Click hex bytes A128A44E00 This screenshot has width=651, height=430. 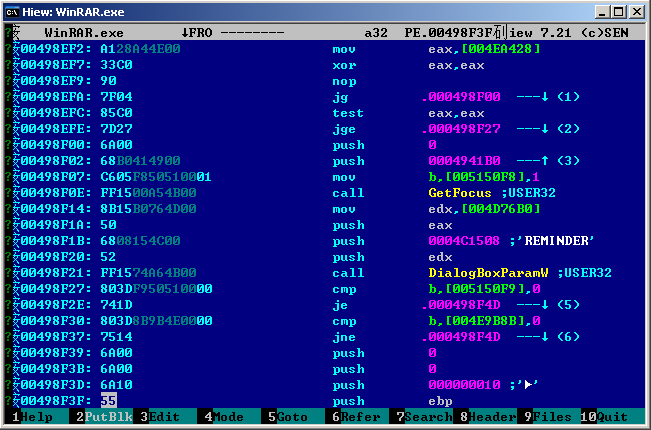[x=140, y=49]
